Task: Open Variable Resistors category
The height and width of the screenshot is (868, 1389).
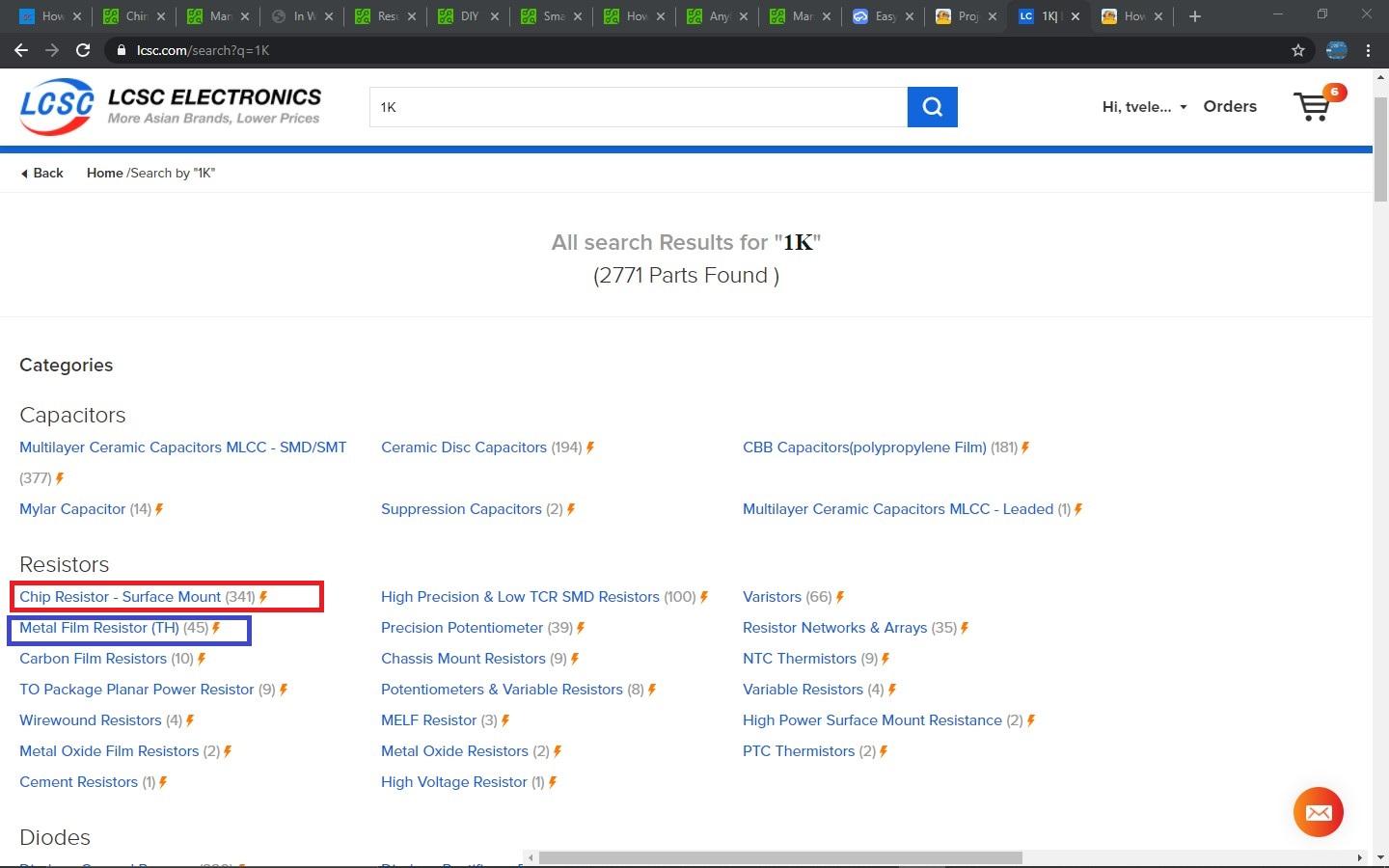Action: (803, 690)
